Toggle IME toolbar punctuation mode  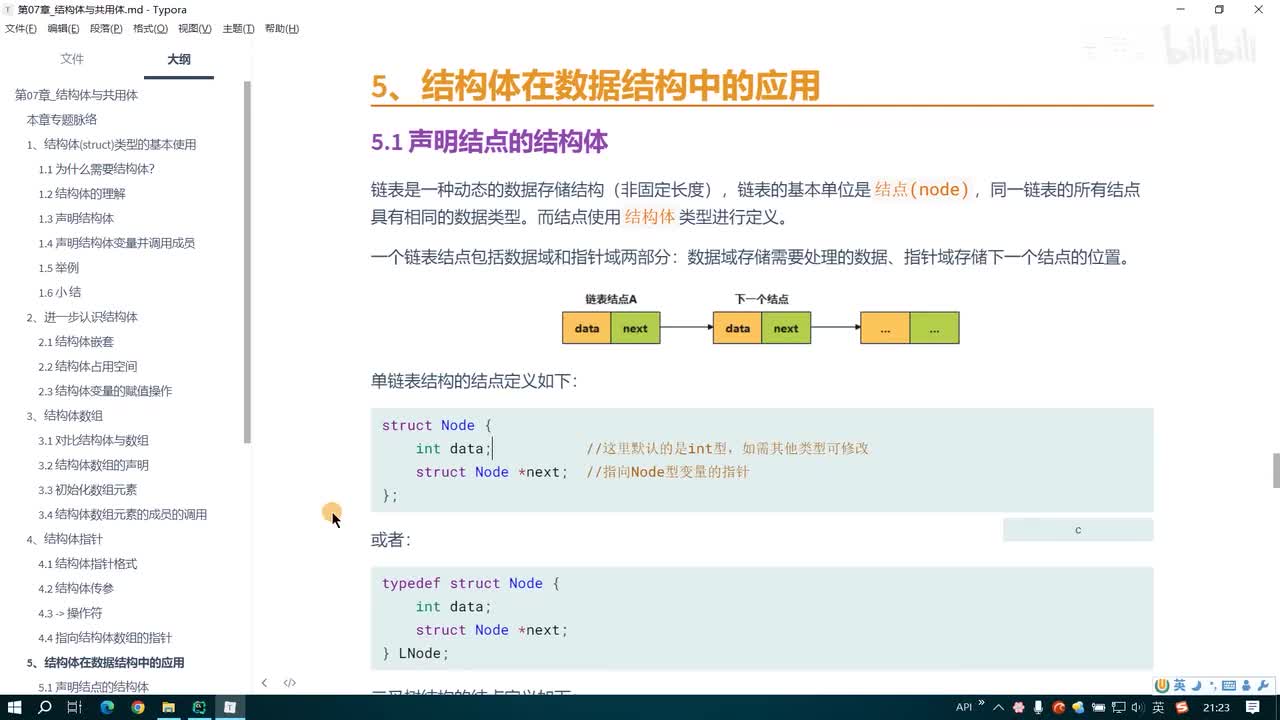1212,686
